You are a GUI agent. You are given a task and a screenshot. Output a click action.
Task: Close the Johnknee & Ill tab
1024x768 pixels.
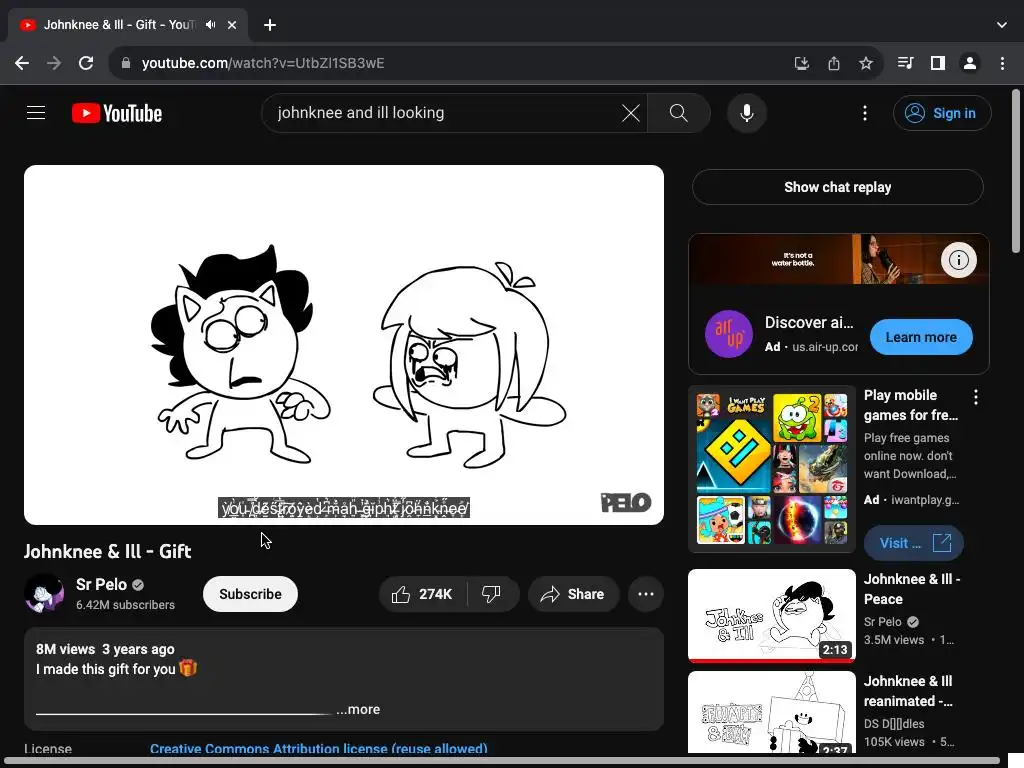pos(232,25)
